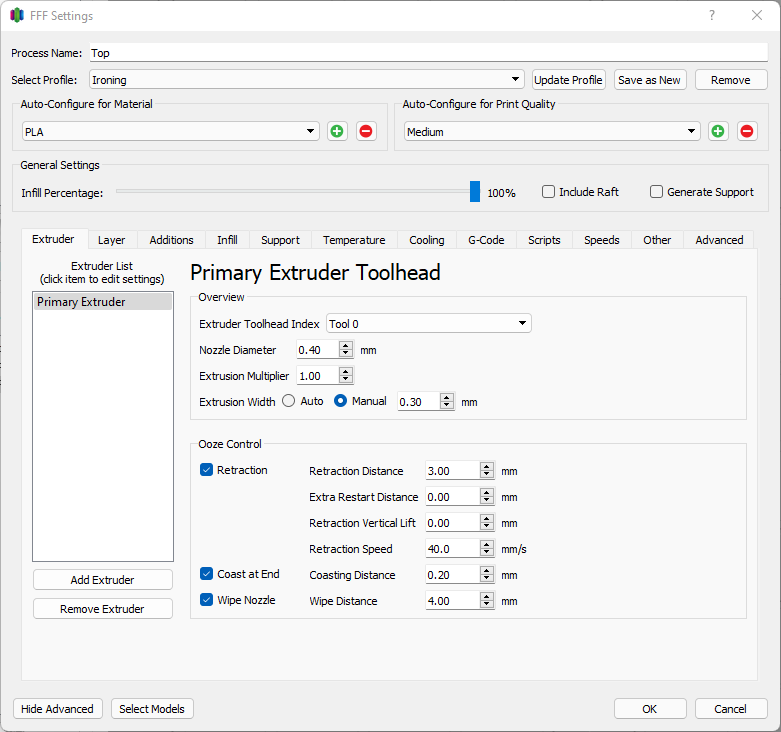Increase Retraction Distance value
The height and width of the screenshot is (732, 781).
pos(487,467)
